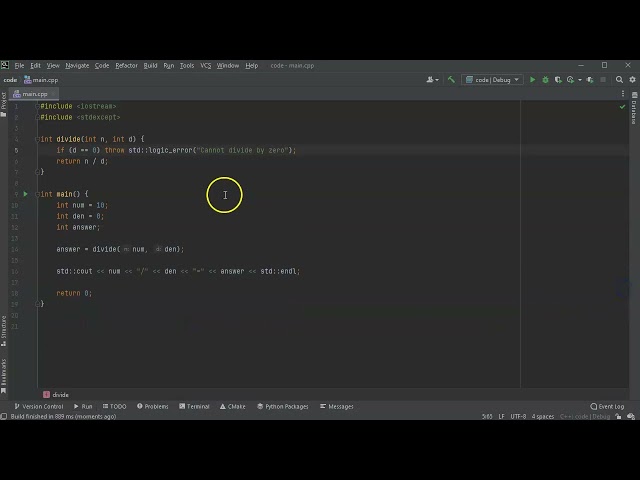The width and height of the screenshot is (640, 480).
Task: Open the Event Log
Action: tap(607, 407)
